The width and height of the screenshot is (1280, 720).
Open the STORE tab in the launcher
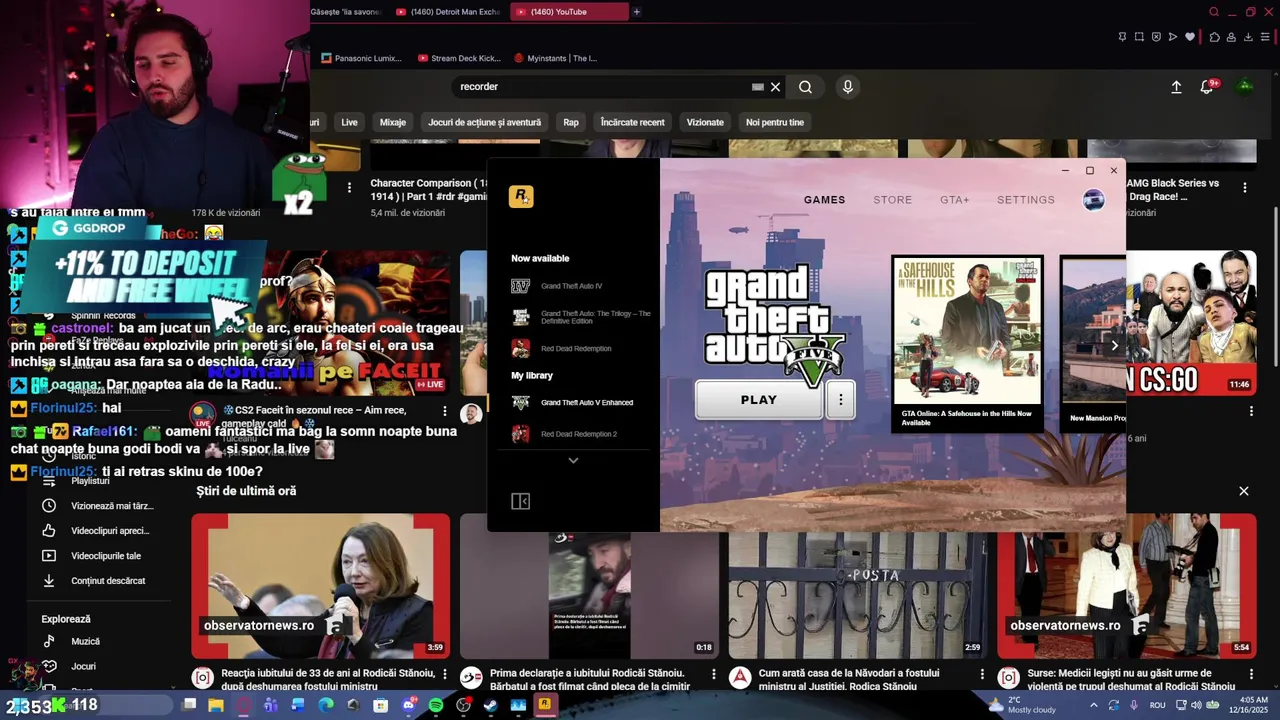click(893, 200)
